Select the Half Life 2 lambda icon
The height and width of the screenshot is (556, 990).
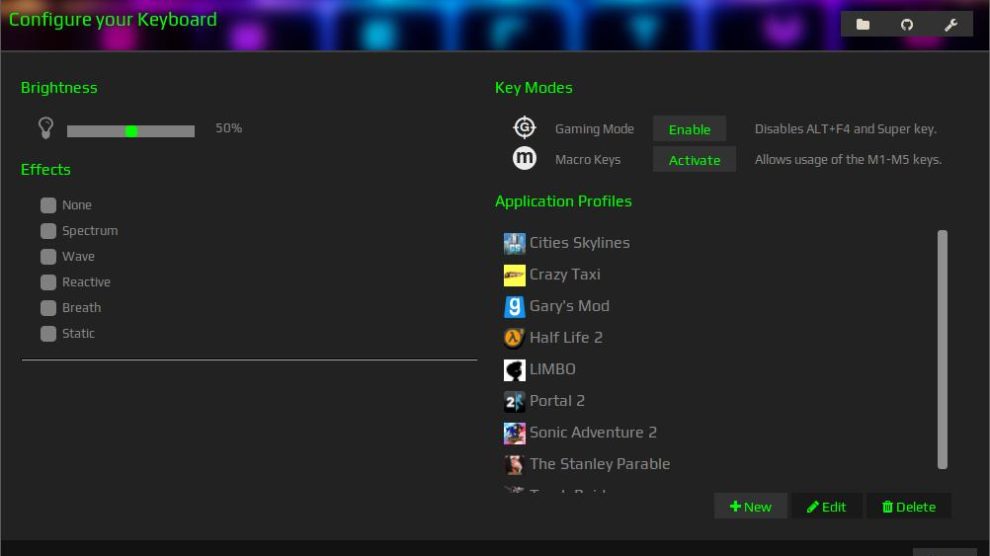click(x=514, y=338)
